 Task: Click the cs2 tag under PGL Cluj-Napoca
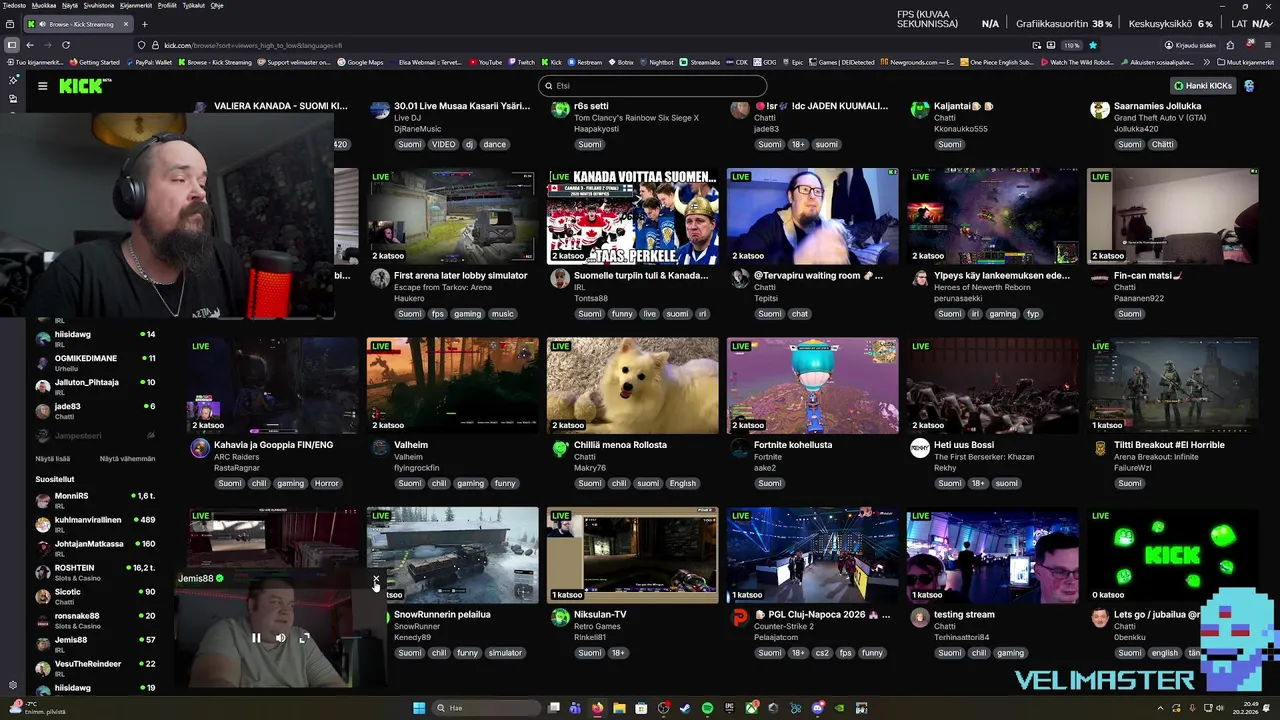(822, 653)
